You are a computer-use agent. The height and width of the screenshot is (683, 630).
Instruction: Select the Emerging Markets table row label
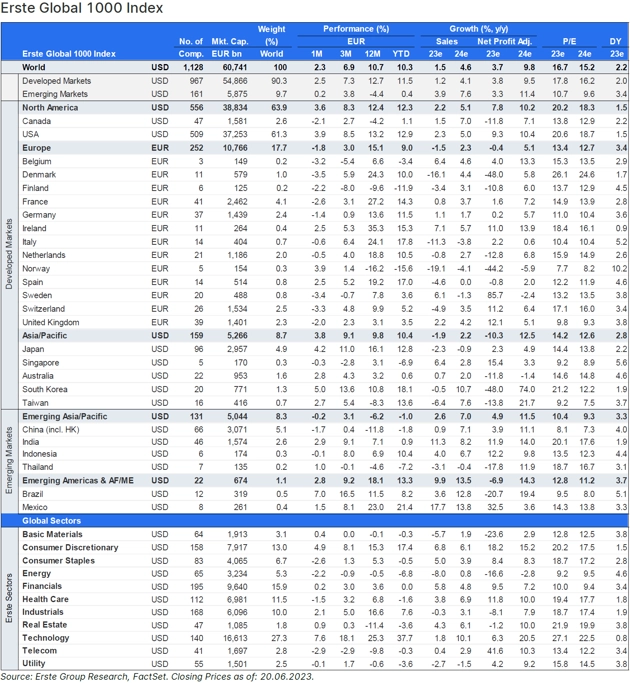click(55, 94)
